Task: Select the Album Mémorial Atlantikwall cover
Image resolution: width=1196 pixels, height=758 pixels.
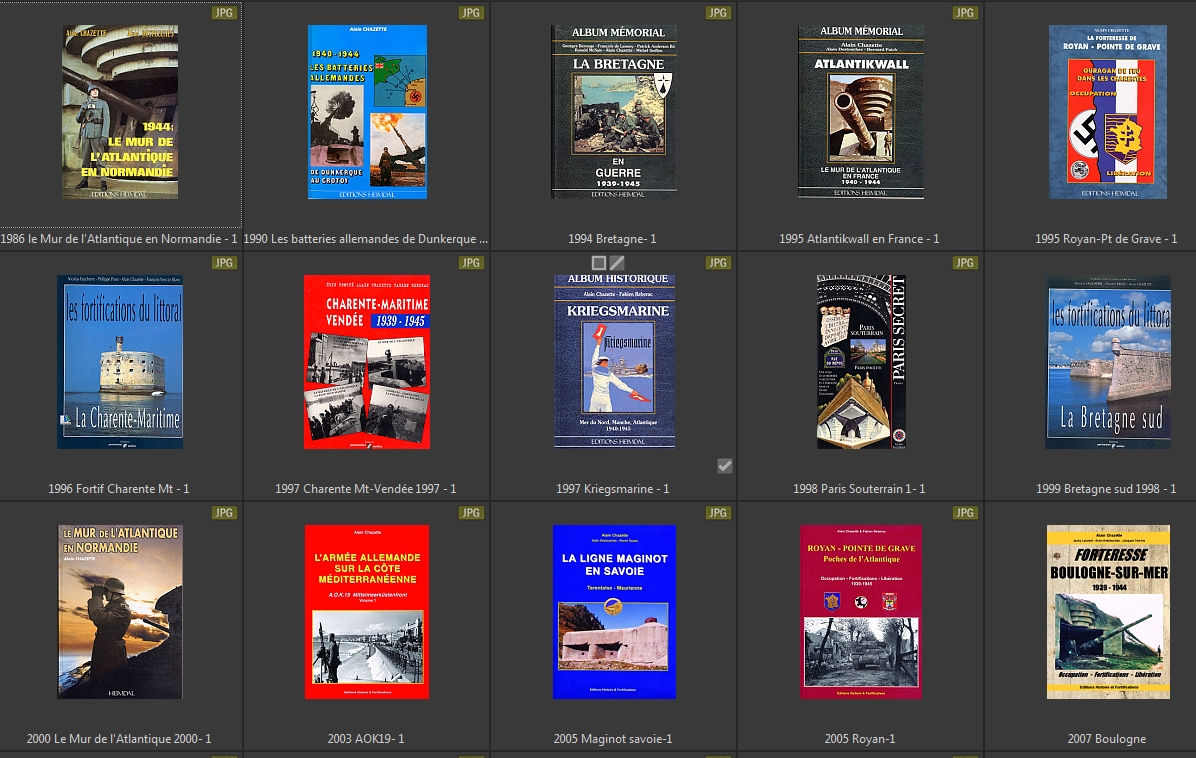Action: pos(861,112)
